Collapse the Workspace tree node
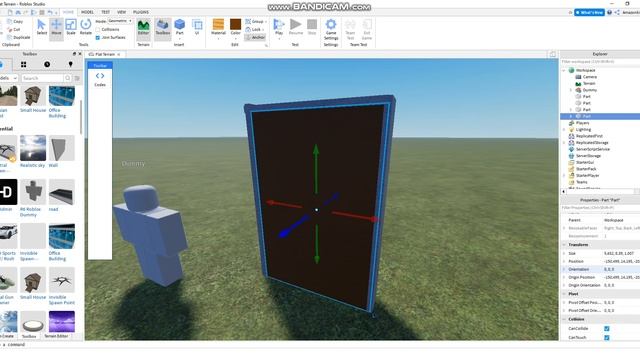 click(x=564, y=70)
